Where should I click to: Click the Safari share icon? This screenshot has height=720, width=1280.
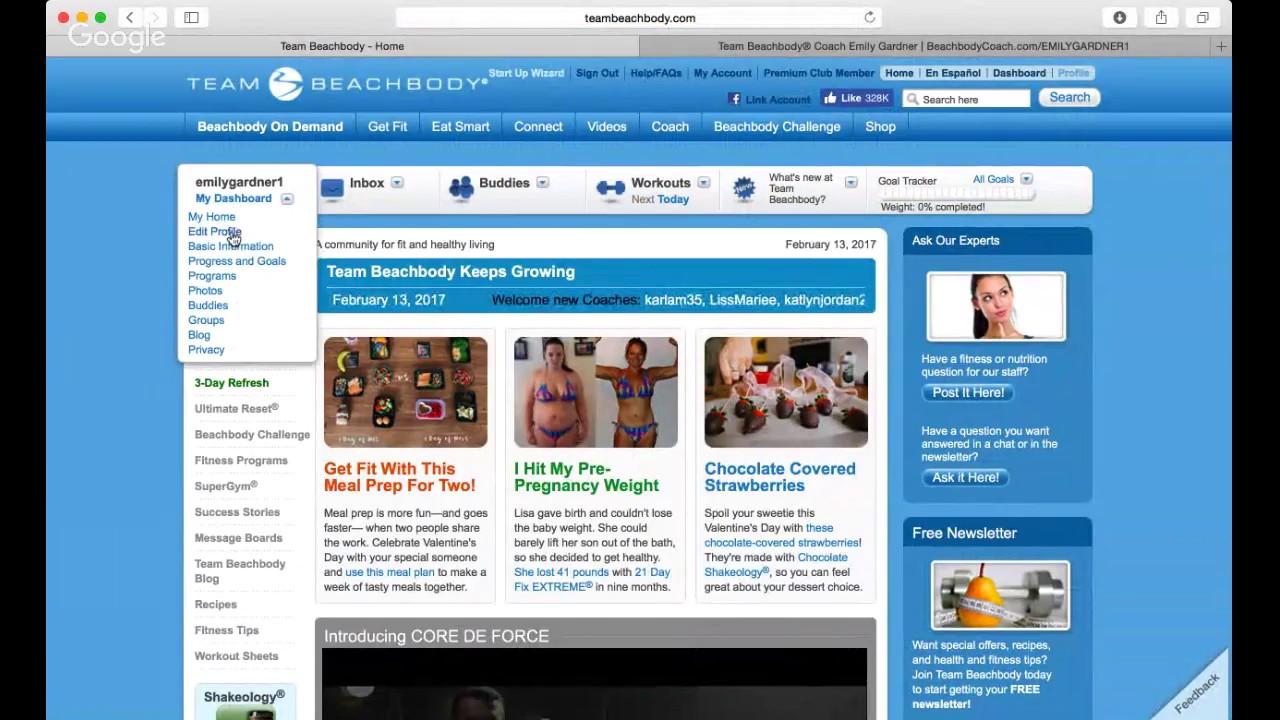click(x=1161, y=17)
